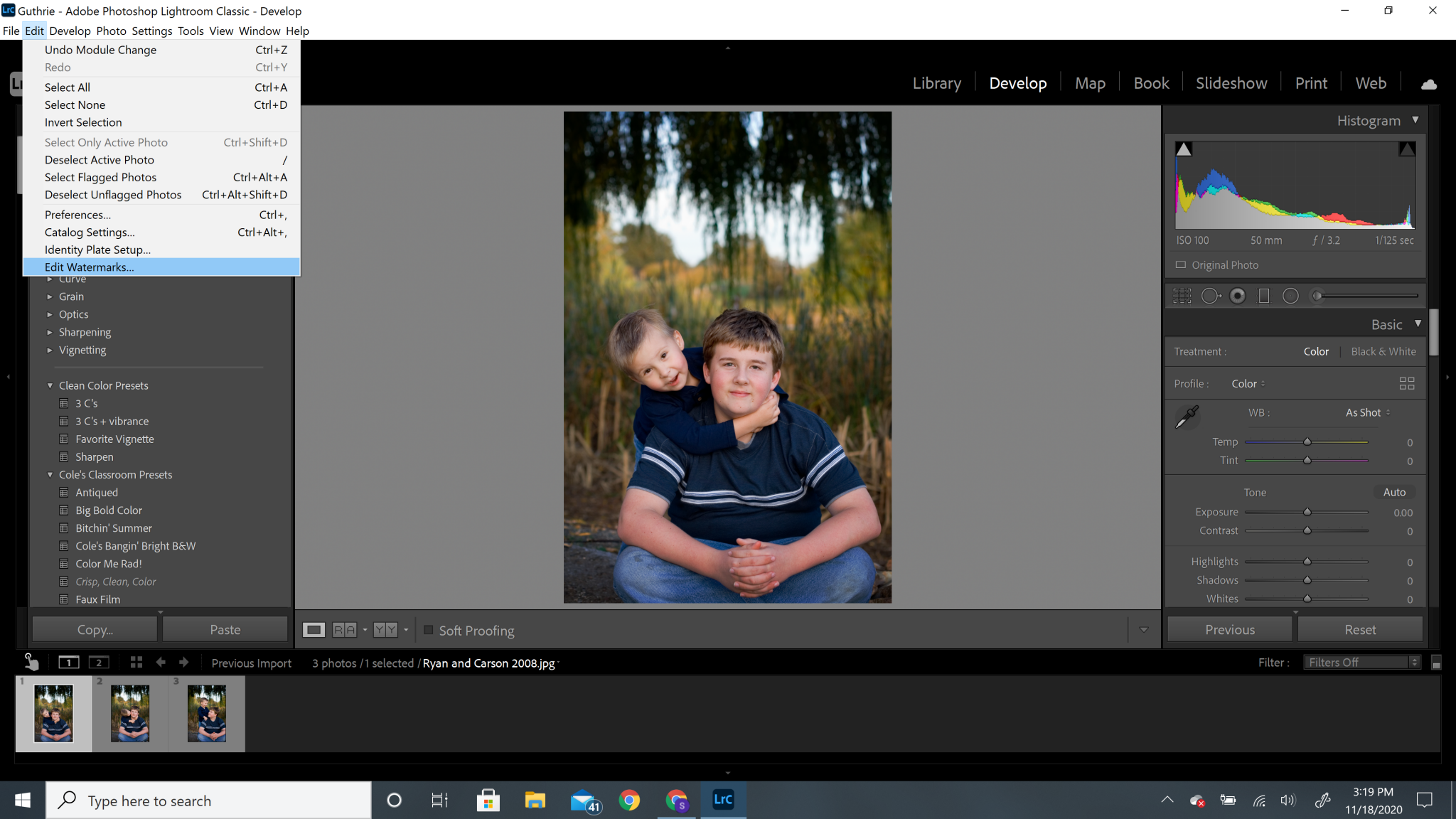This screenshot has height=819, width=1456.
Task: Select the Crop Overlay tool
Action: tap(1182, 296)
